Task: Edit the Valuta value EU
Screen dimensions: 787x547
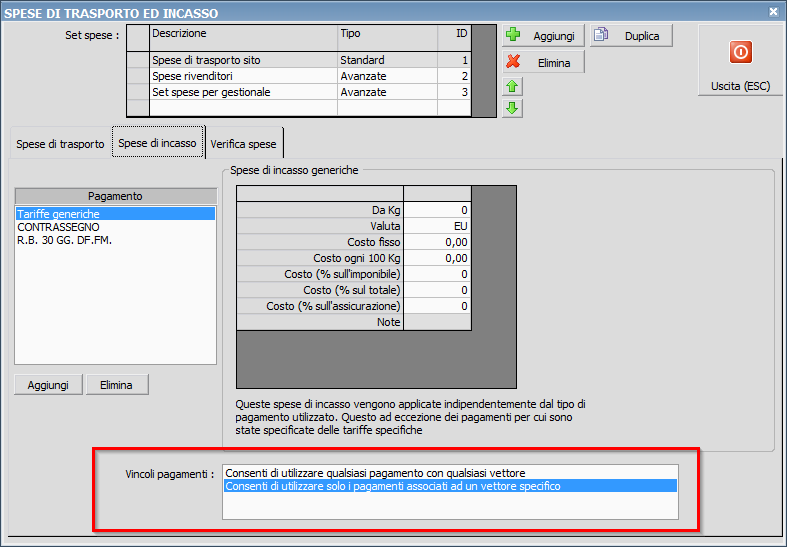Action: click(437, 226)
